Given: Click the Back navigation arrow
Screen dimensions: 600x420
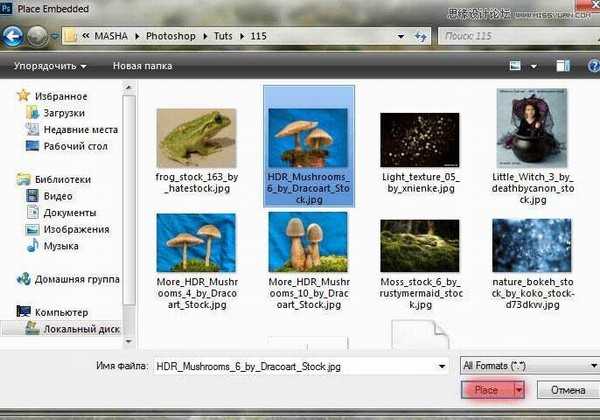Looking at the screenshot, I should tap(13, 37).
